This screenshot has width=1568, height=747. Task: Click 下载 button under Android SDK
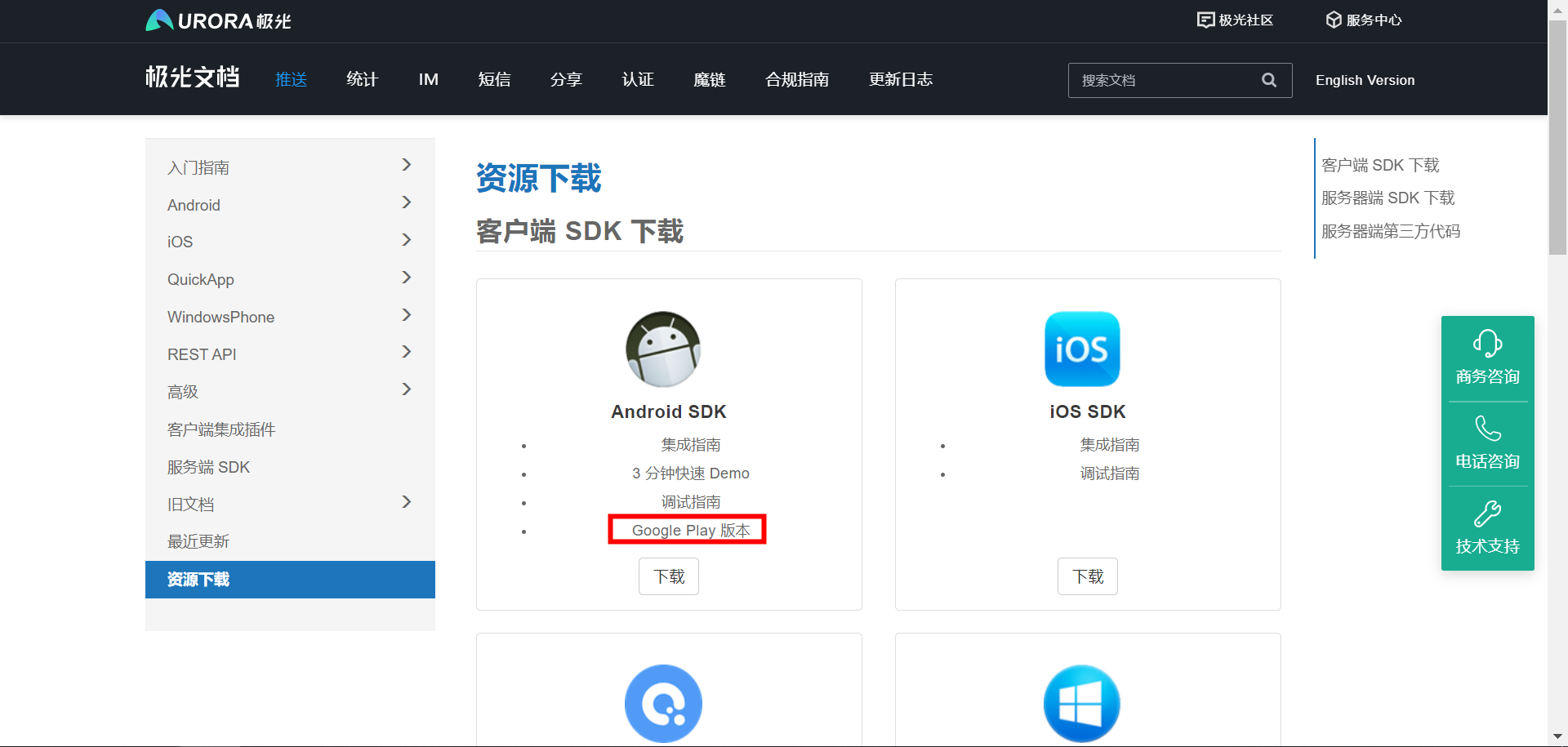668,576
